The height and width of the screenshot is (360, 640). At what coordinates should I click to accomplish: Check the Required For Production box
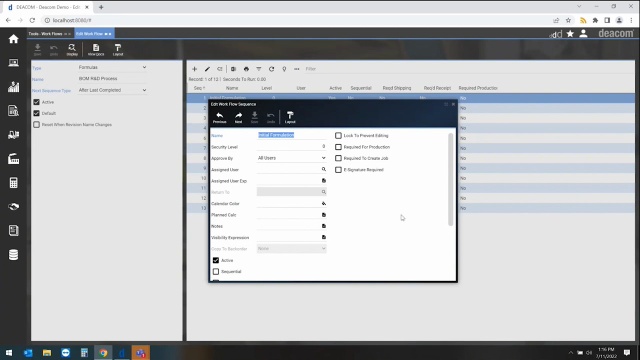[x=338, y=147]
